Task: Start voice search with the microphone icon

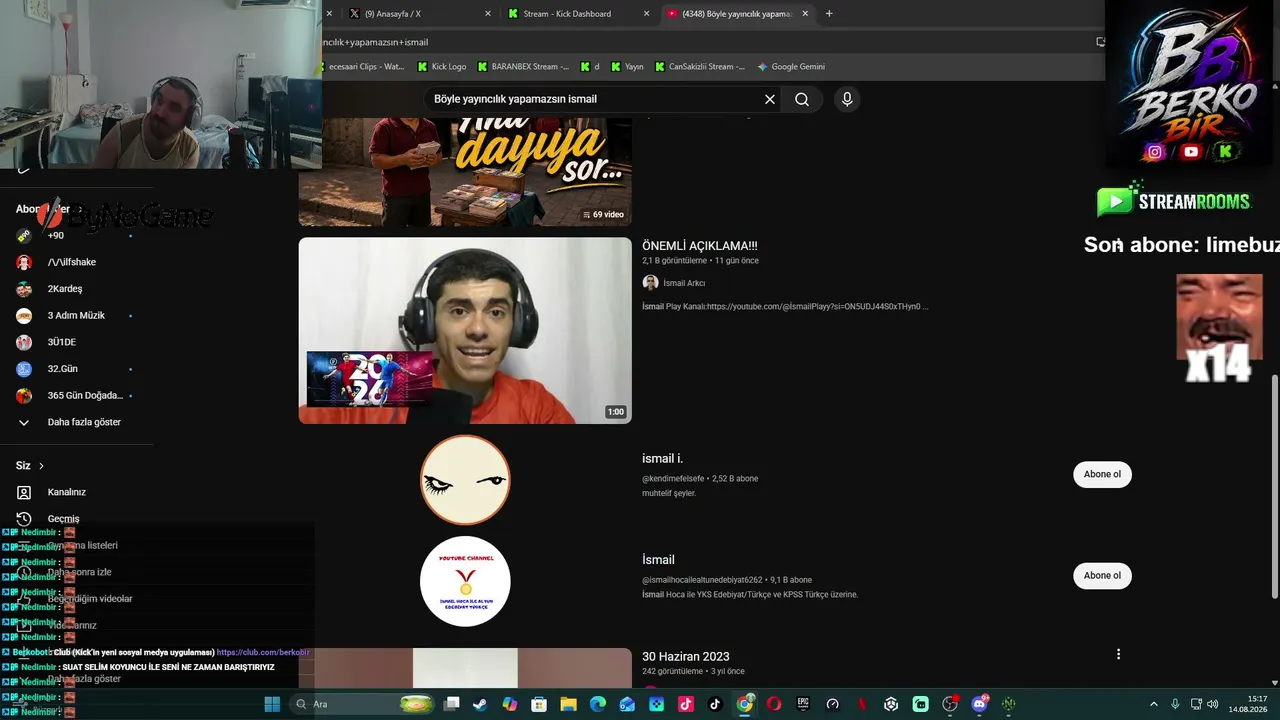Action: coord(847,99)
